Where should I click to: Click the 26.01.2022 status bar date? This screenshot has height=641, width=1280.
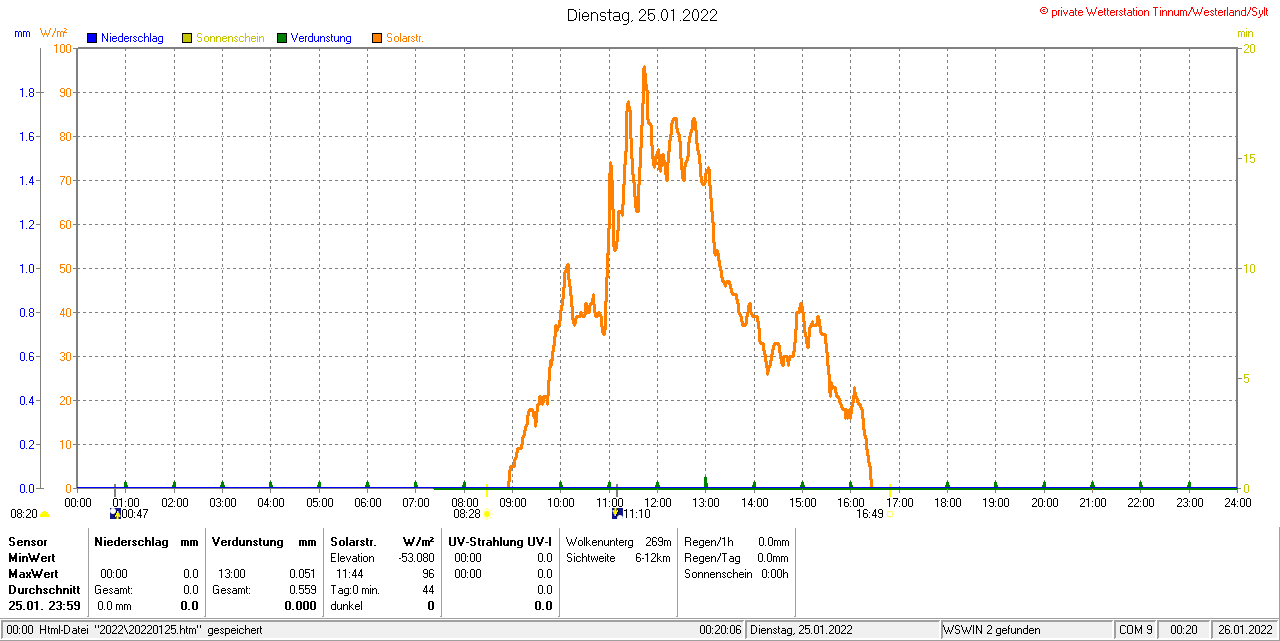[x=1243, y=630]
